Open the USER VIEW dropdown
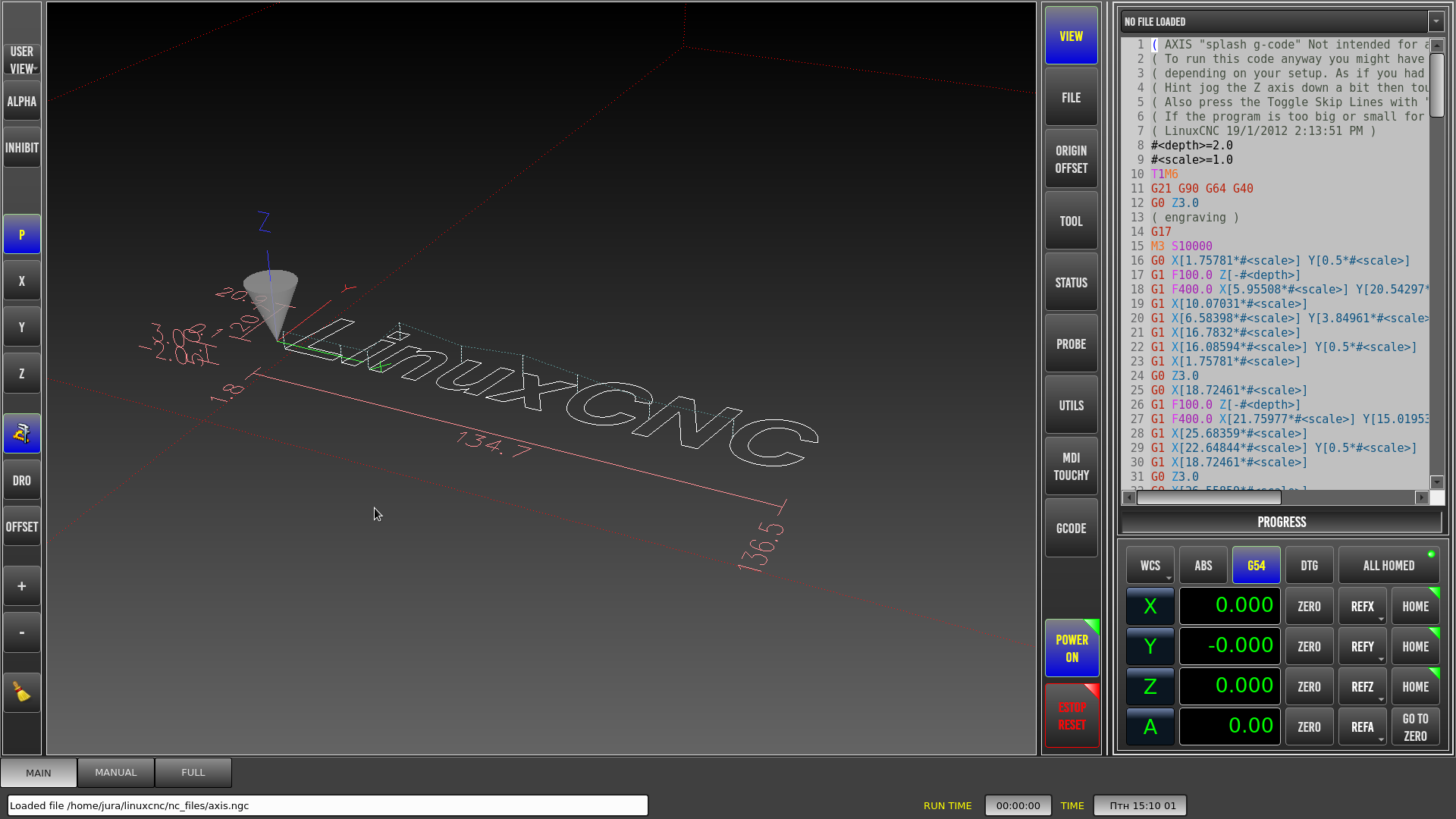Image resolution: width=1456 pixels, height=819 pixels. [x=22, y=60]
